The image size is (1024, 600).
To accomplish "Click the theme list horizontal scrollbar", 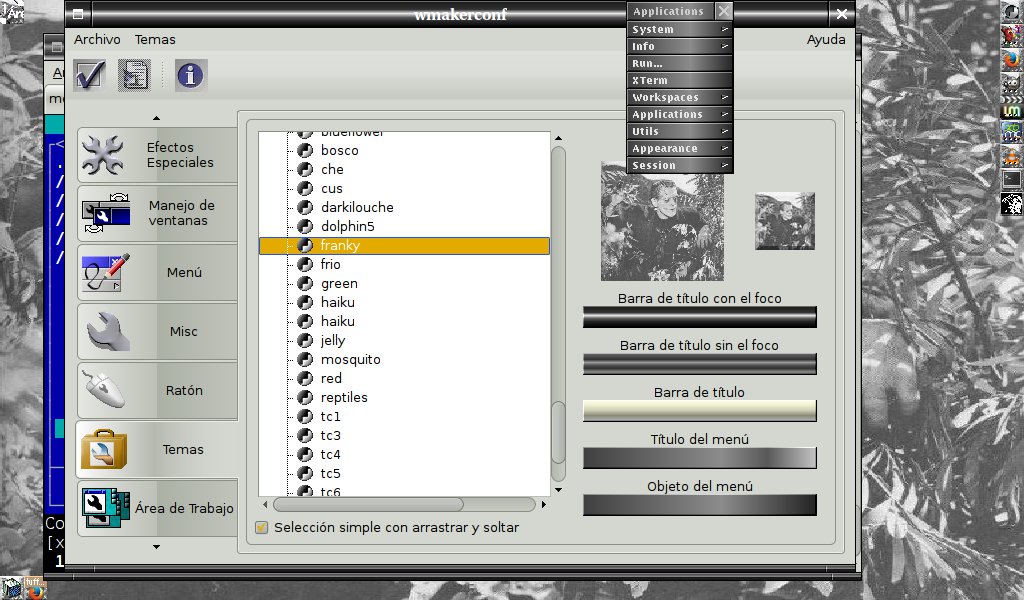I will pyautogui.click(x=368, y=504).
